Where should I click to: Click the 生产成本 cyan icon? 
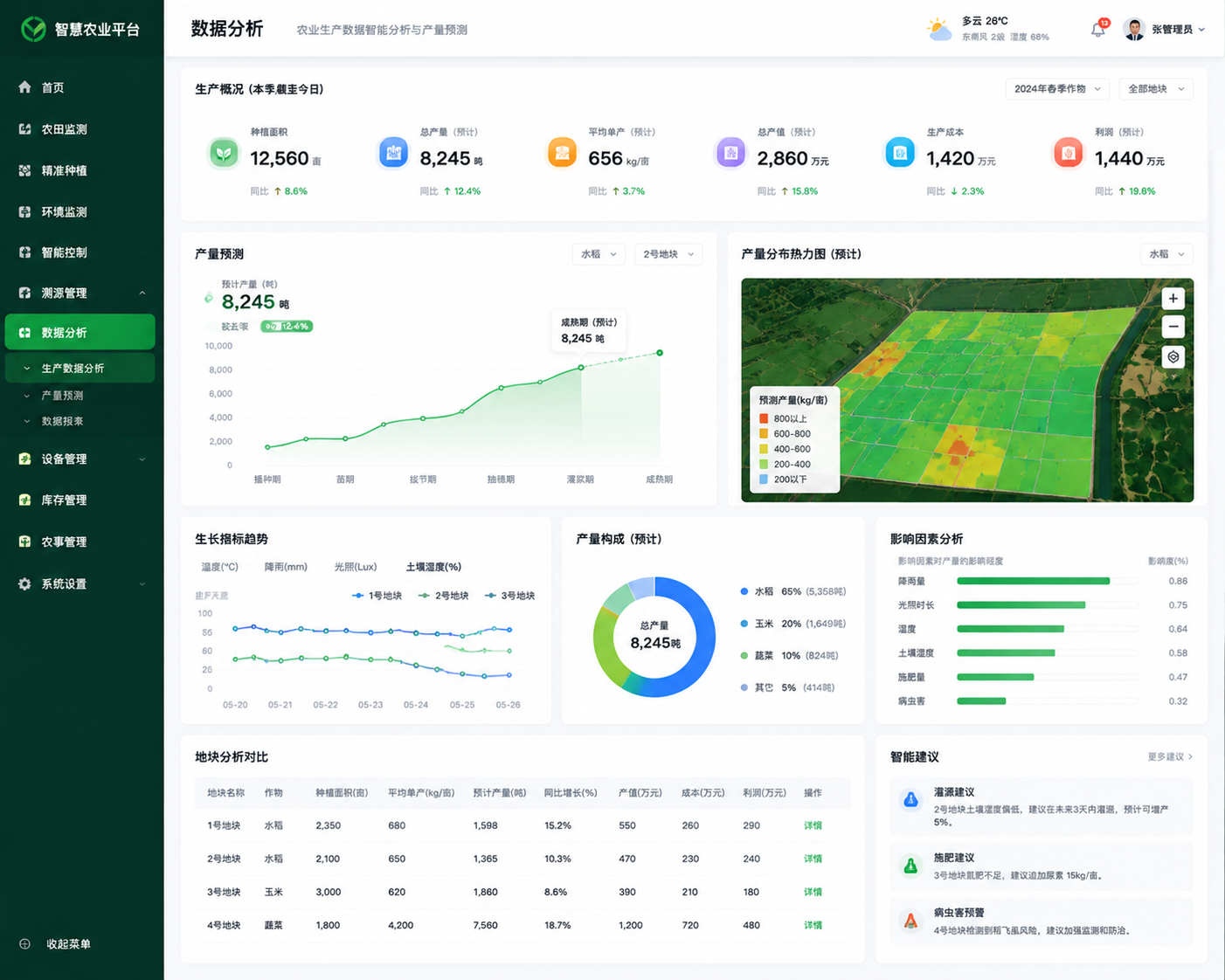click(900, 153)
